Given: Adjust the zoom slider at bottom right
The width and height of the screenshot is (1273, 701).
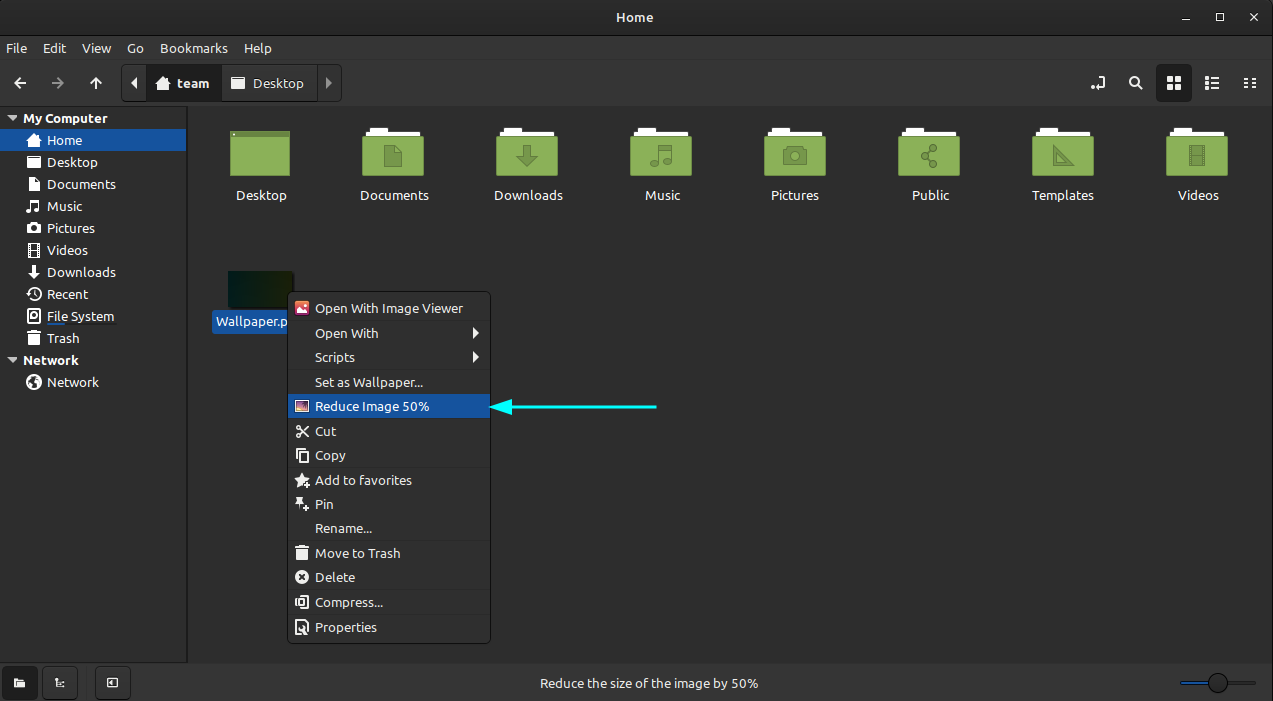Looking at the screenshot, I should [x=1218, y=682].
